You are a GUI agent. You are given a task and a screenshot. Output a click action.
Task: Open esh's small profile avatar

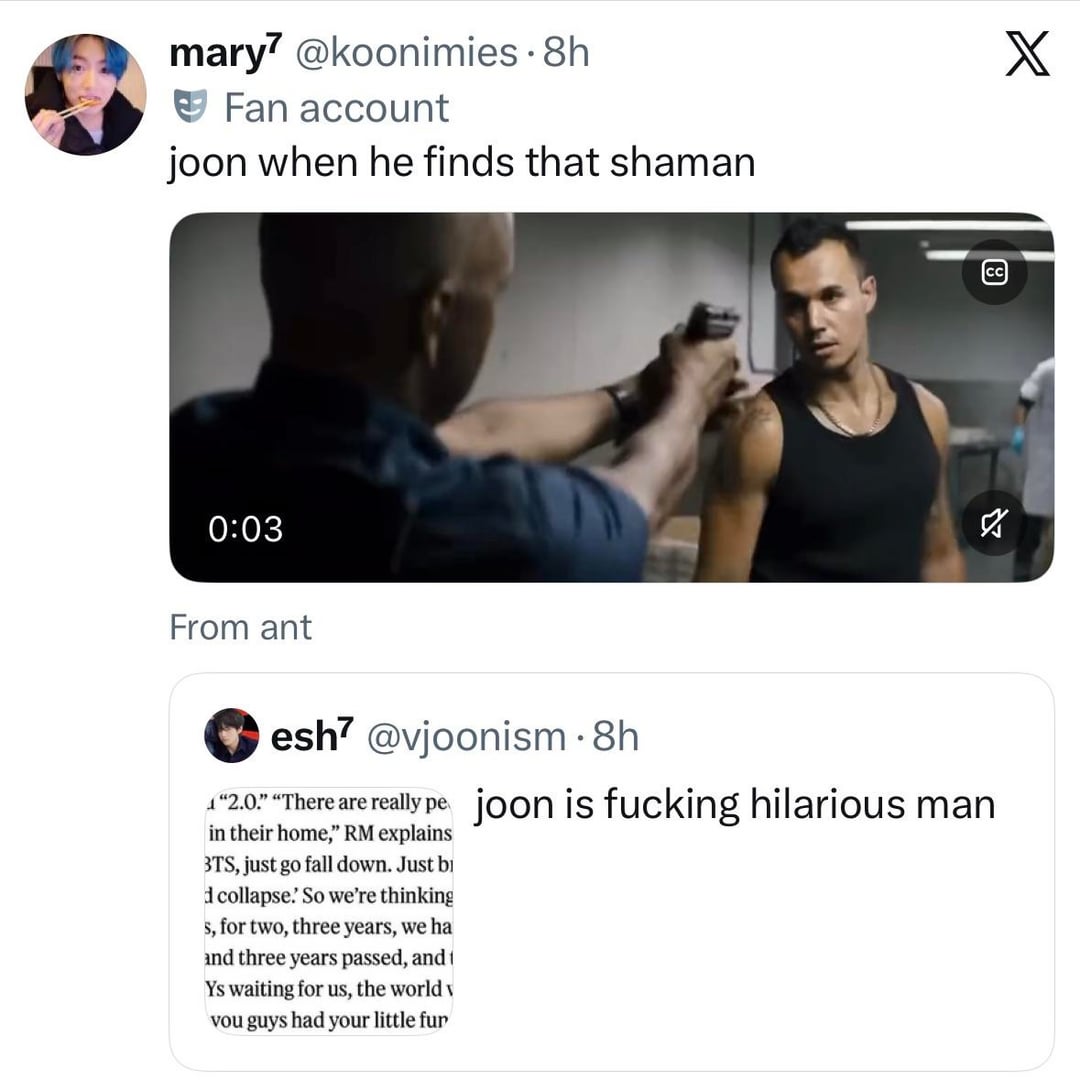[231, 737]
